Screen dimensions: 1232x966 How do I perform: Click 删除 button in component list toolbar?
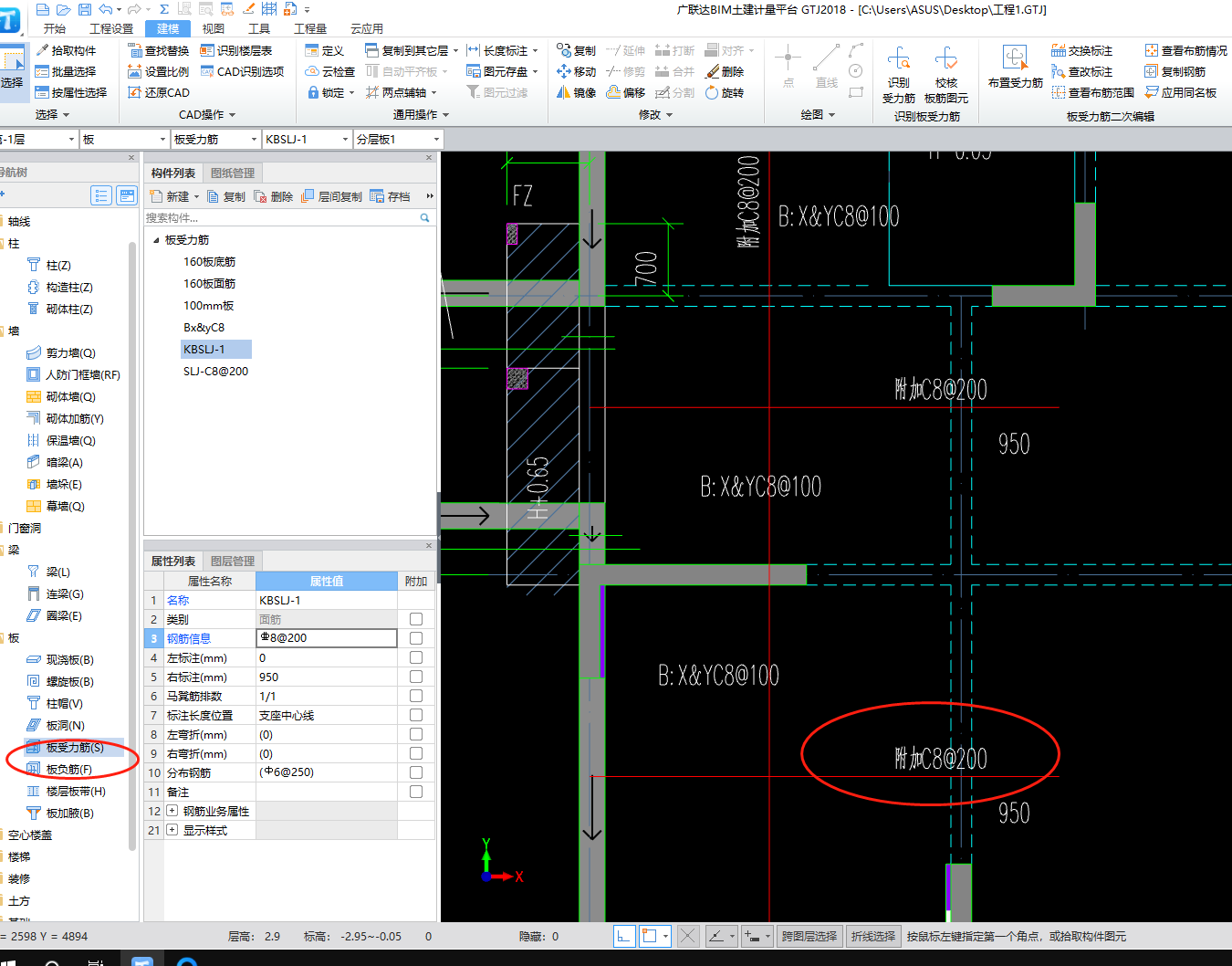[274, 196]
